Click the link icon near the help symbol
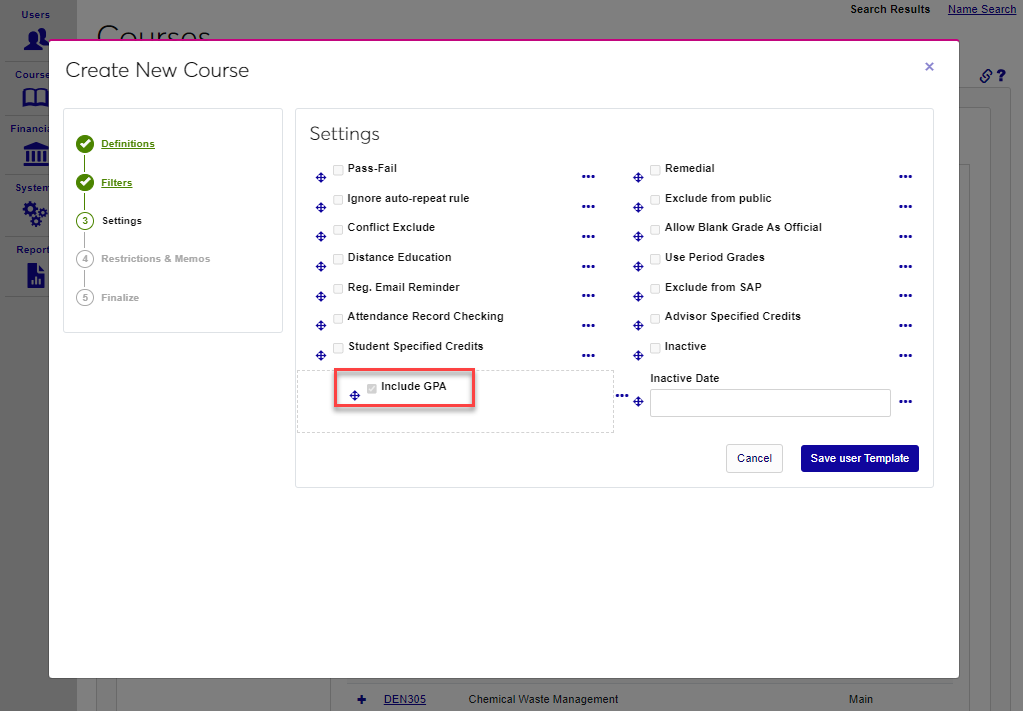Viewport: 1023px width, 711px height. coord(985,76)
